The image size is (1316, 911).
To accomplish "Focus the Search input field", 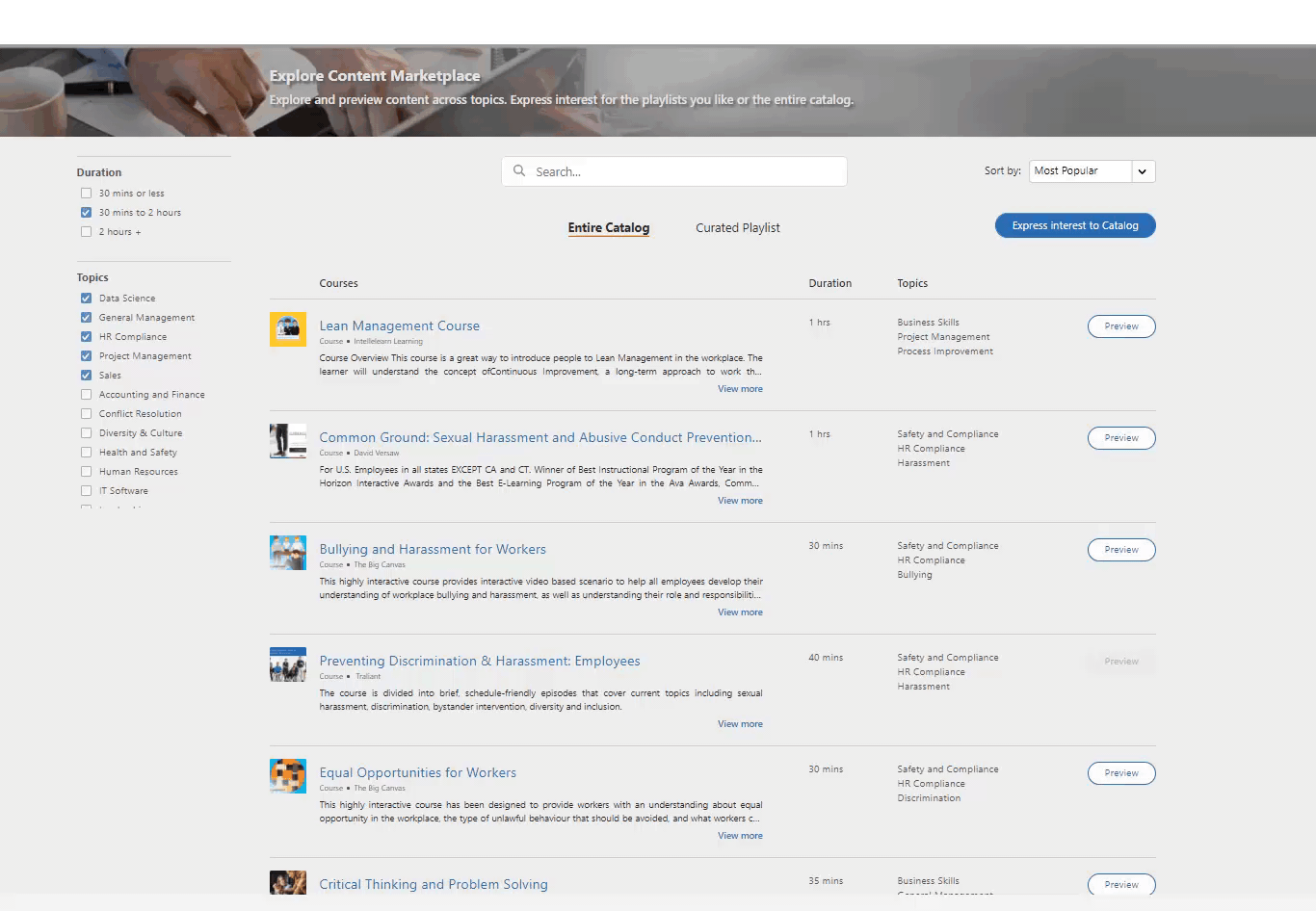I will pos(674,171).
